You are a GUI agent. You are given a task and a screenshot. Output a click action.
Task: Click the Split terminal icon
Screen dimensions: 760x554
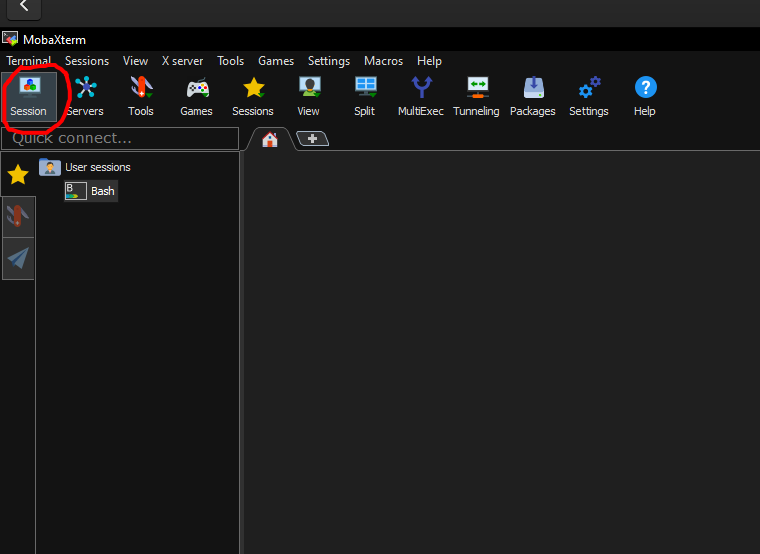pos(365,96)
